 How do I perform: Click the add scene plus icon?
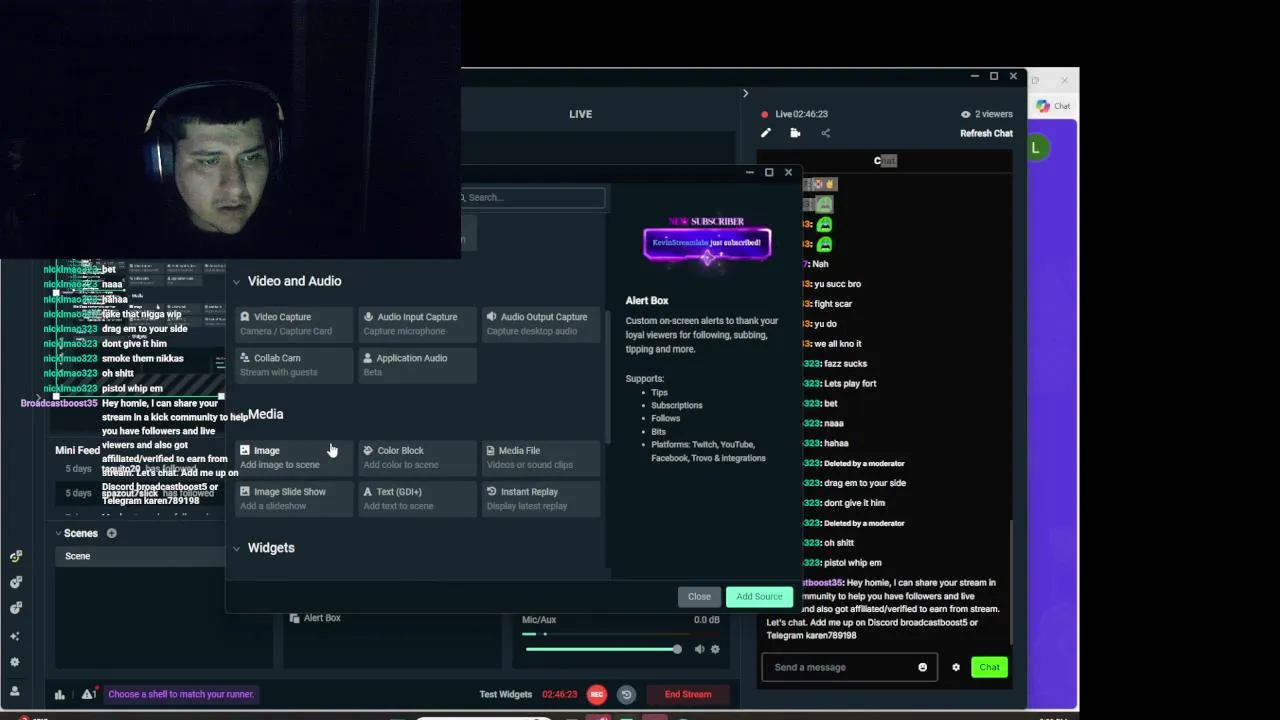point(111,533)
